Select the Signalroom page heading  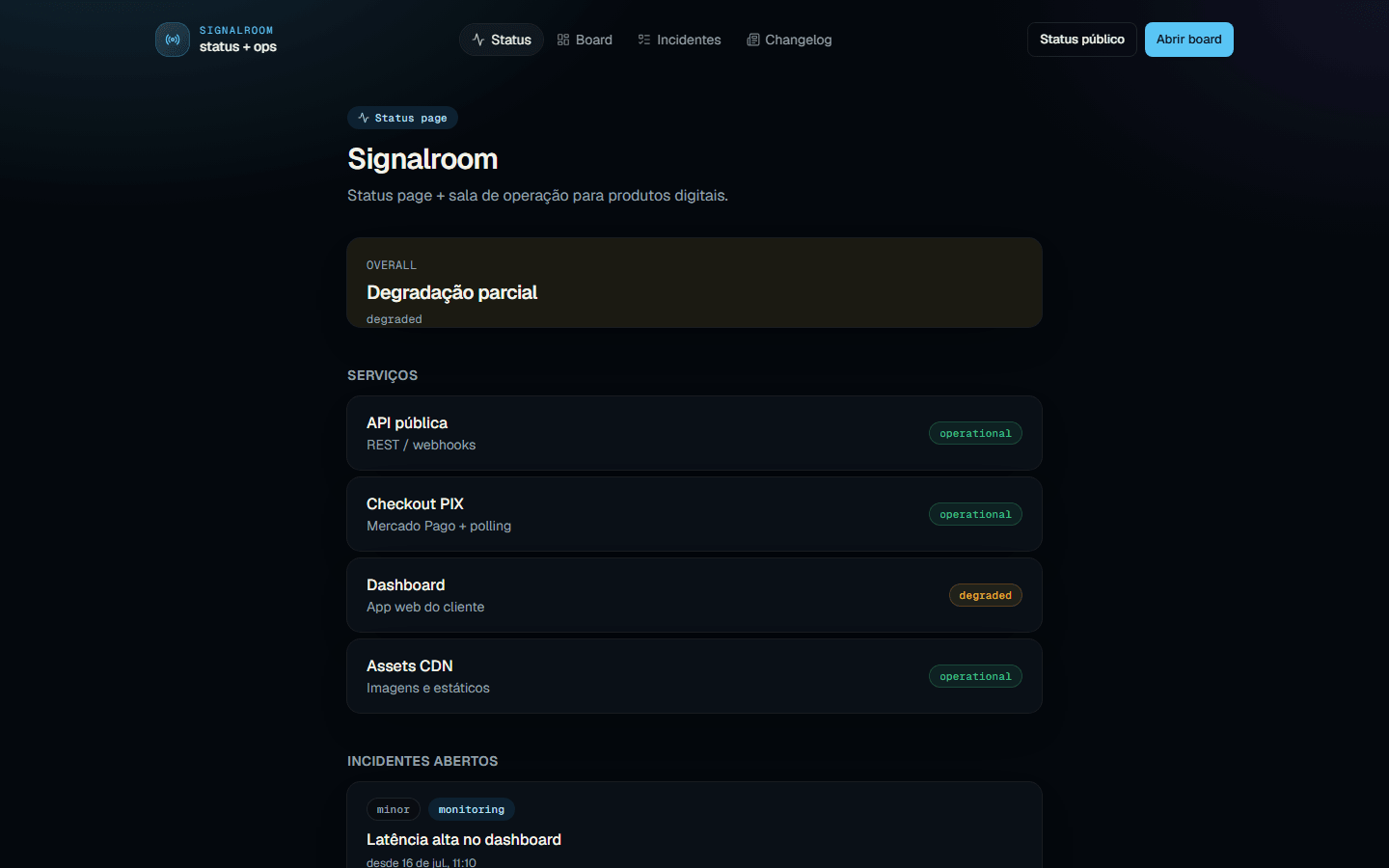422,159
